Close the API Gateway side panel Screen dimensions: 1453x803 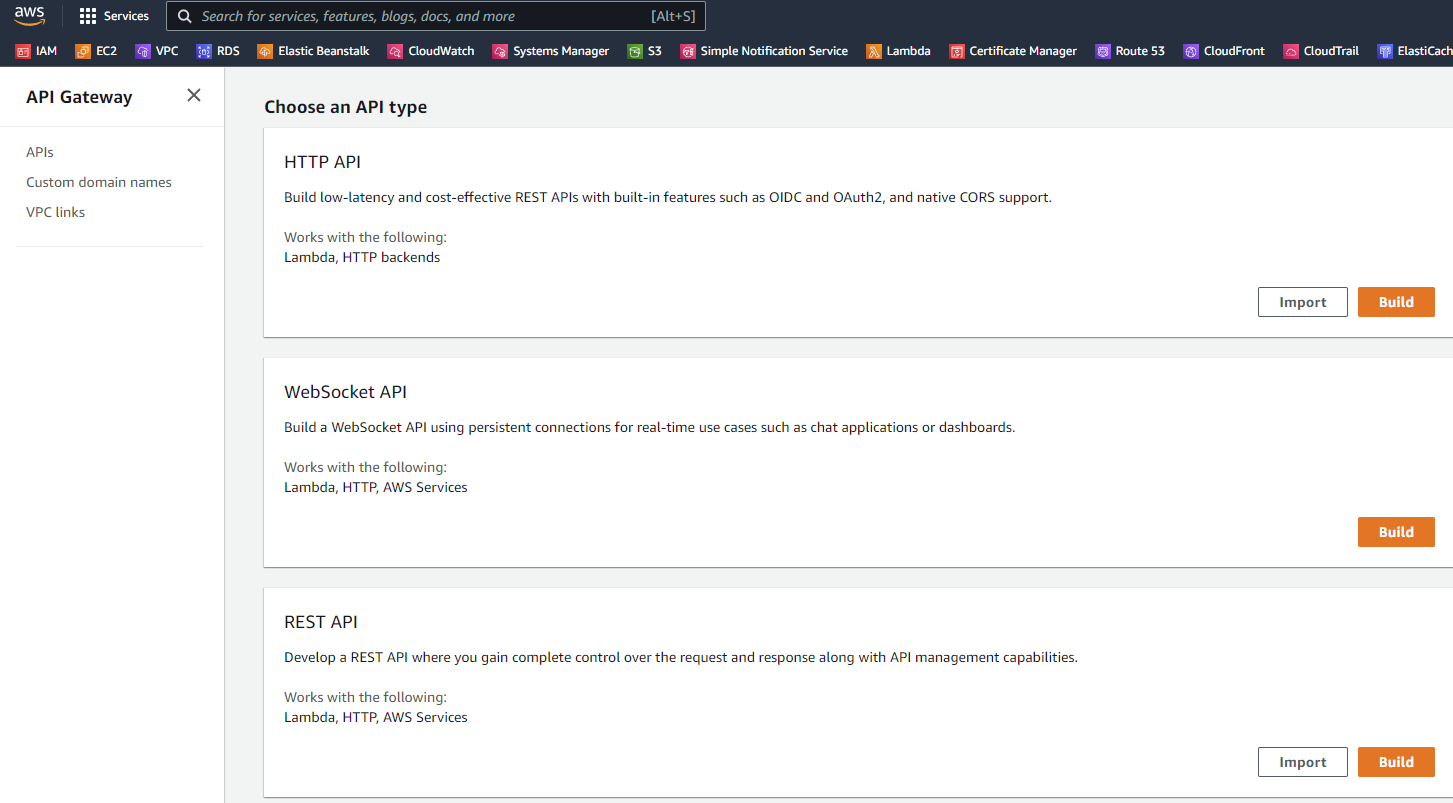(194, 95)
